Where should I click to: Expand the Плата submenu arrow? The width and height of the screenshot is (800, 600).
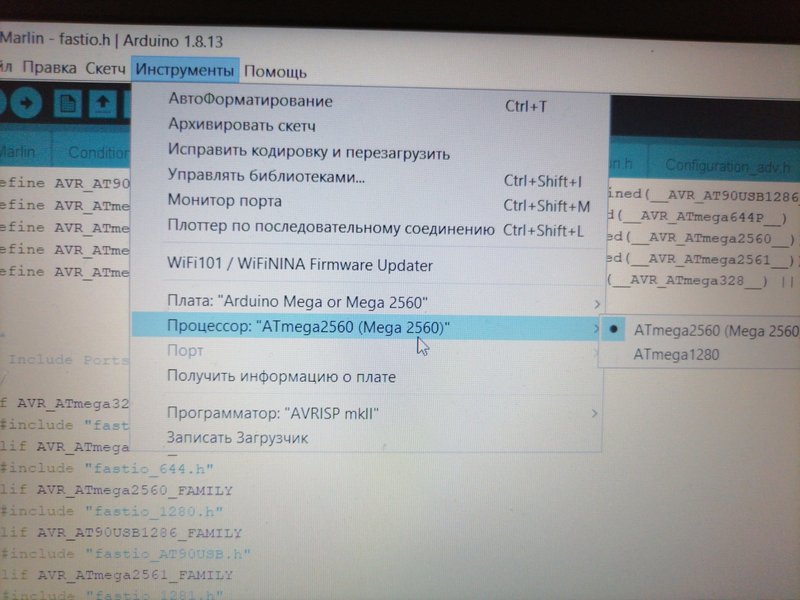point(597,305)
